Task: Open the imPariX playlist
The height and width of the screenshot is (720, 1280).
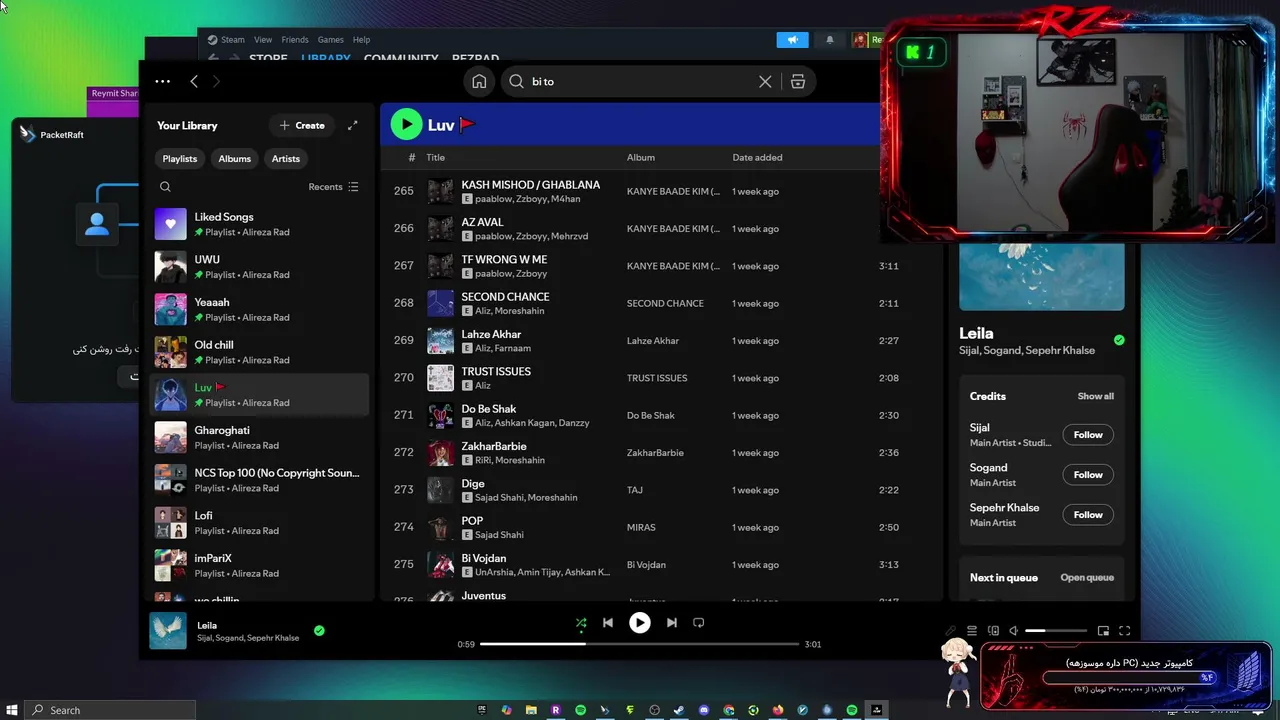Action: (x=259, y=566)
